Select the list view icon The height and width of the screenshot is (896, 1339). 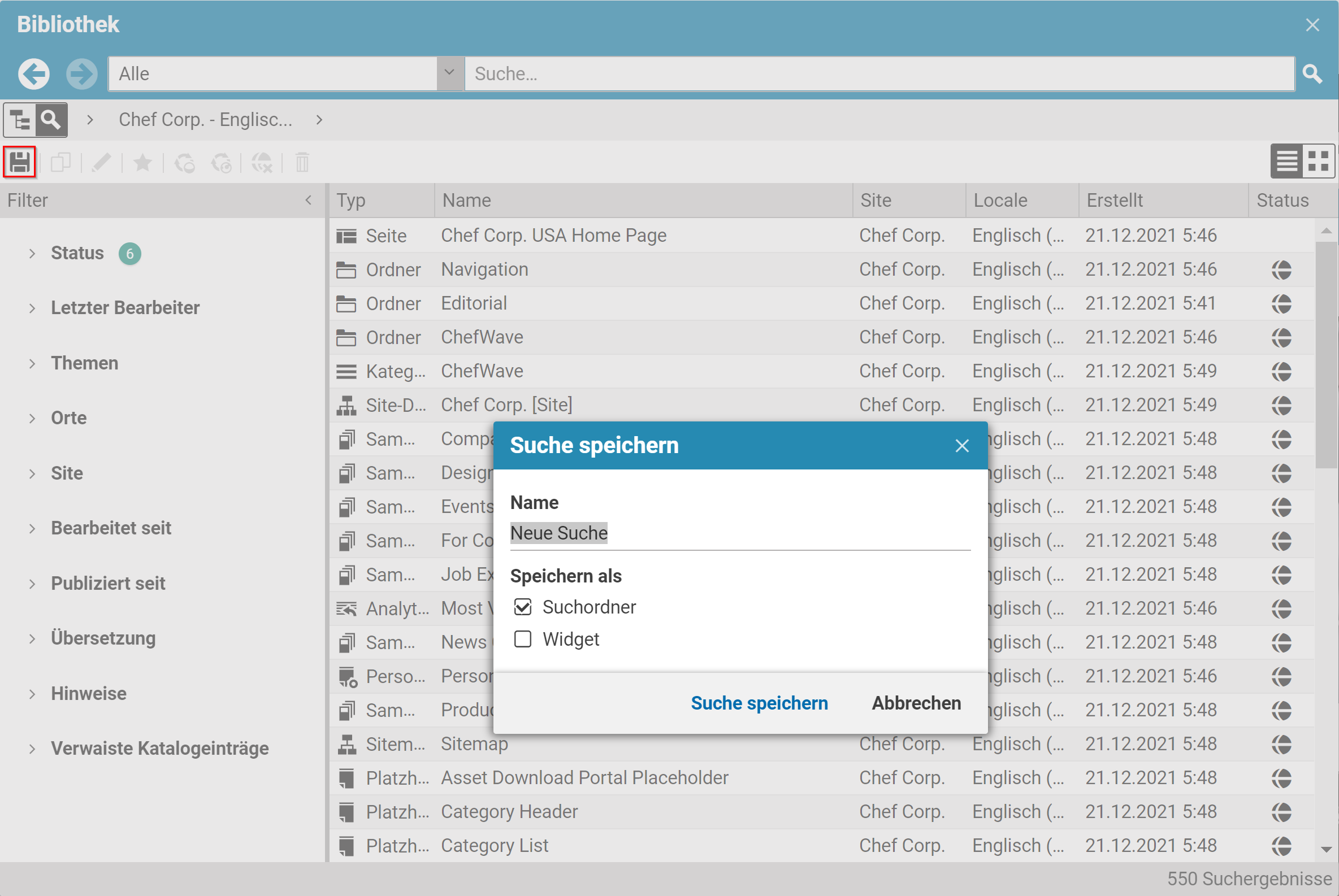click(x=1286, y=162)
